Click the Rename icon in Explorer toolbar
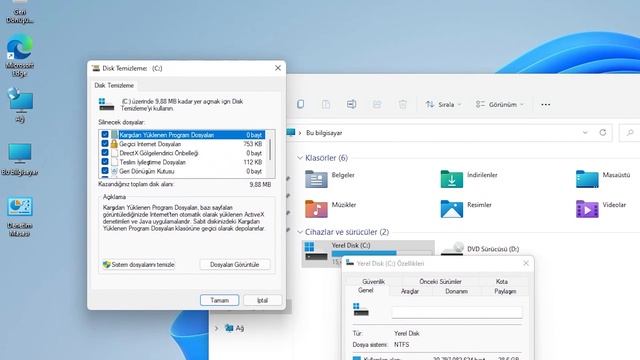Image resolution: width=640 pixels, height=360 pixels. point(351,104)
